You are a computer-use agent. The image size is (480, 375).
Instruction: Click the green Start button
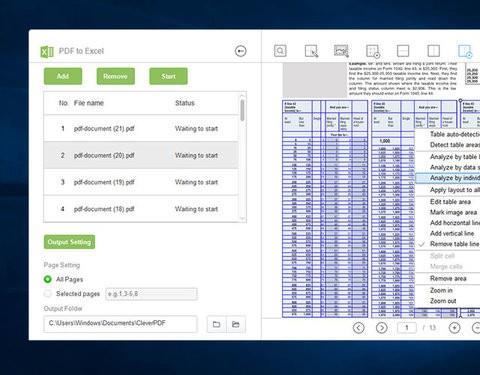[x=168, y=76]
